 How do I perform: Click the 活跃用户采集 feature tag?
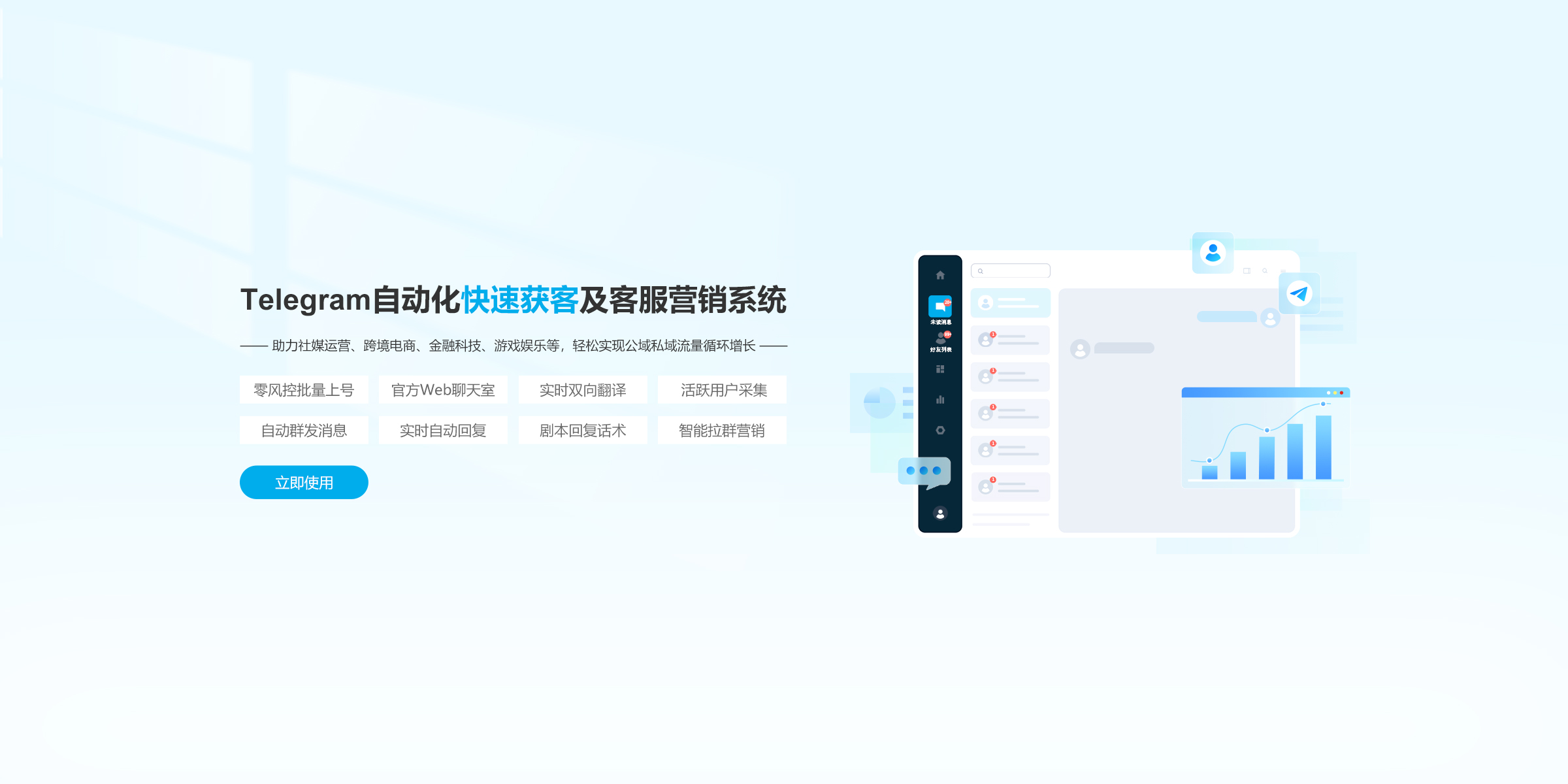(x=723, y=390)
